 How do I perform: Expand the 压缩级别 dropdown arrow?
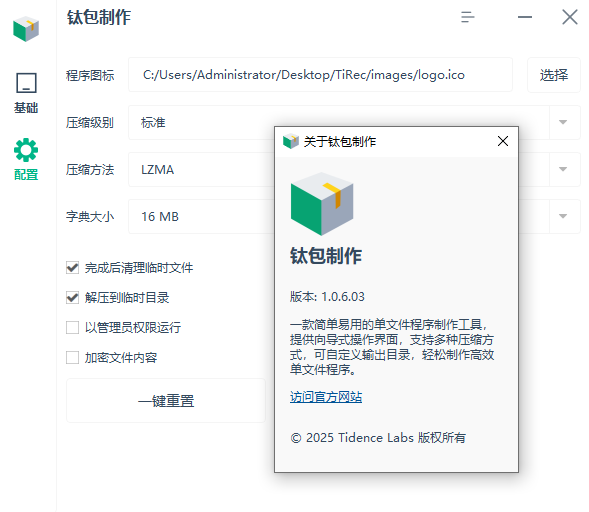click(563, 122)
